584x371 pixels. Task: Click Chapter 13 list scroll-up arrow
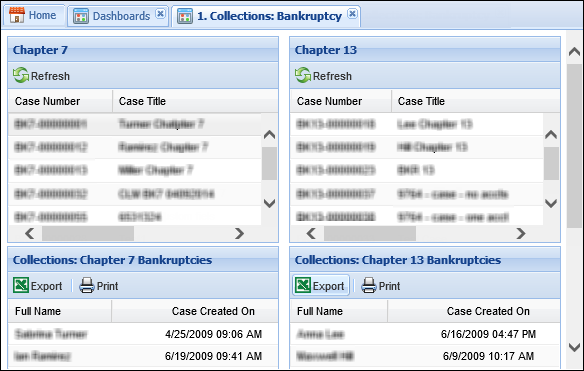[551, 134]
